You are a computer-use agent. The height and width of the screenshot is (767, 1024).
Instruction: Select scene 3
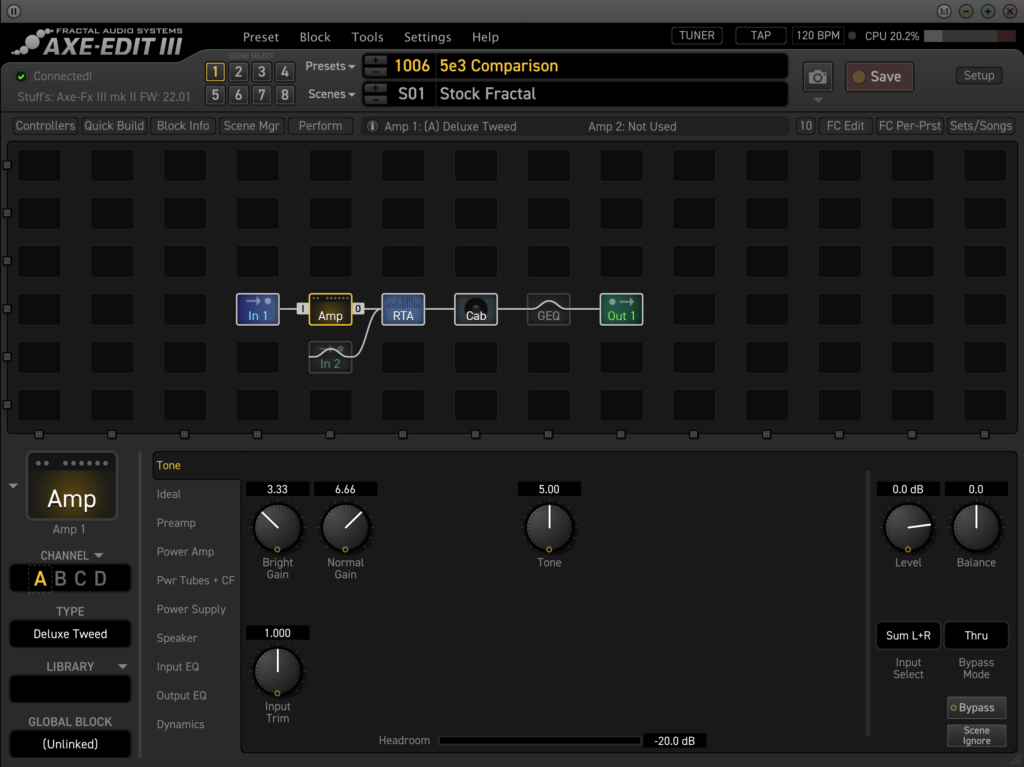(261, 72)
